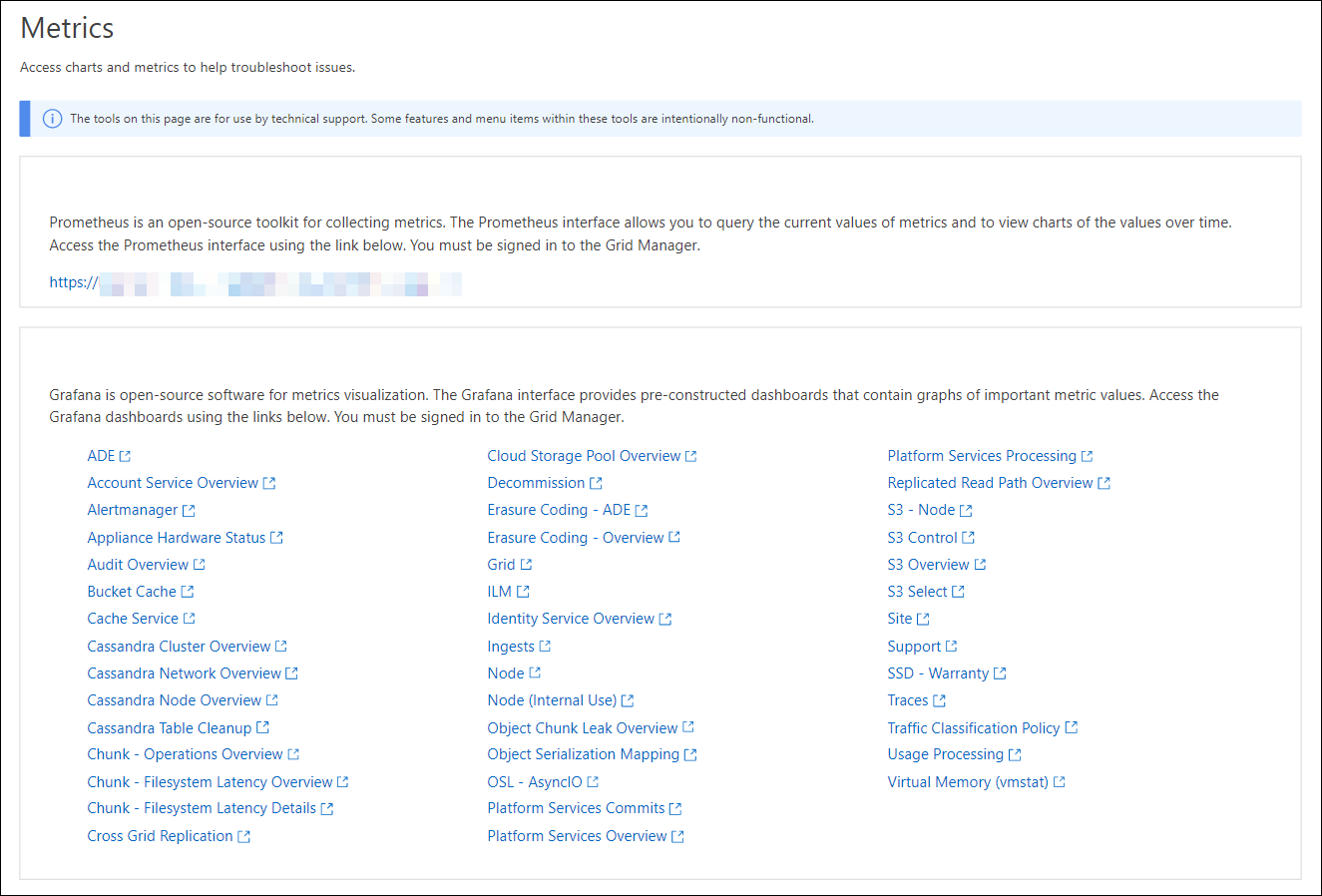The height and width of the screenshot is (896, 1322).
Task: Click external-link icon next to S3 Select
Action: click(x=958, y=592)
